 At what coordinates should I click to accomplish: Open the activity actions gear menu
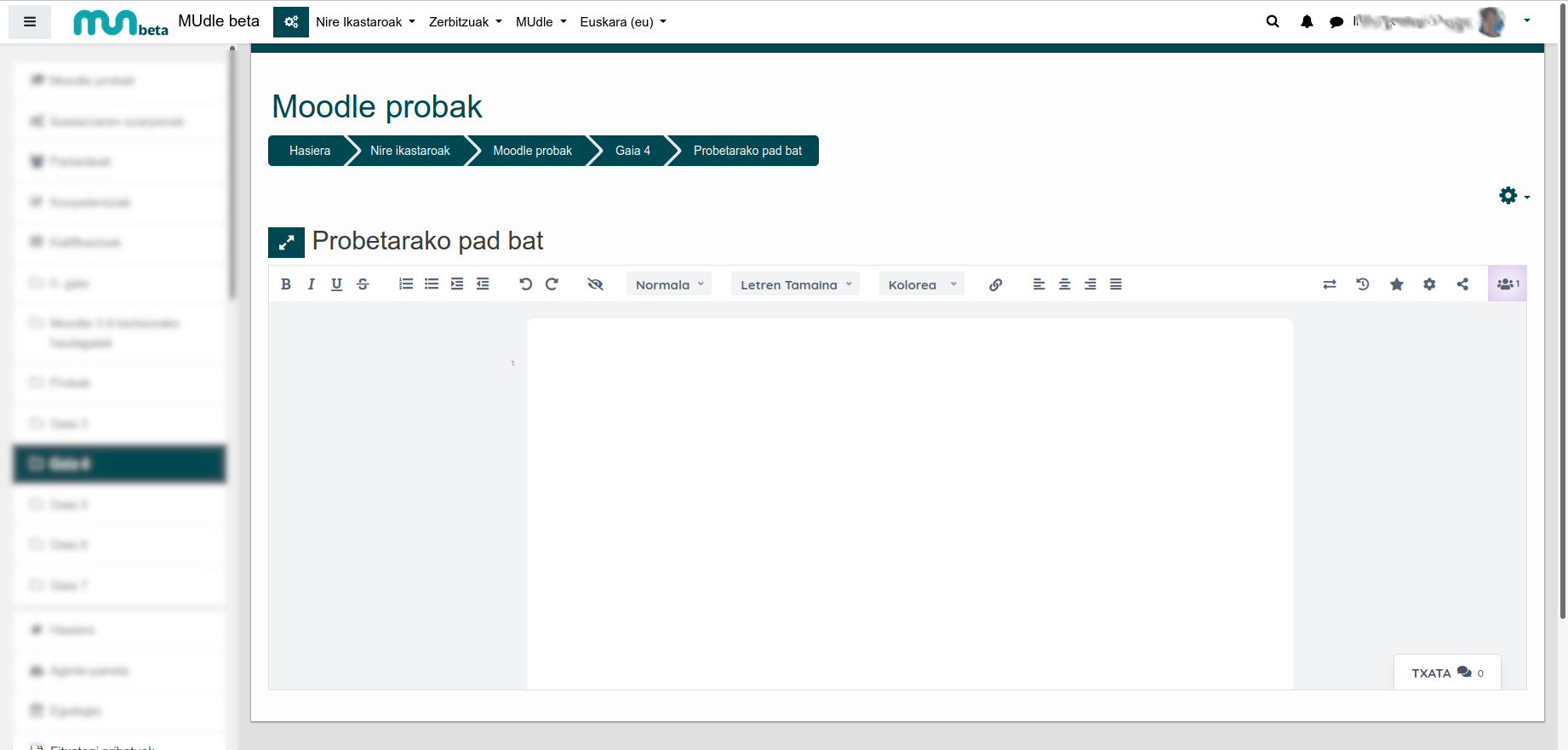[1514, 196]
